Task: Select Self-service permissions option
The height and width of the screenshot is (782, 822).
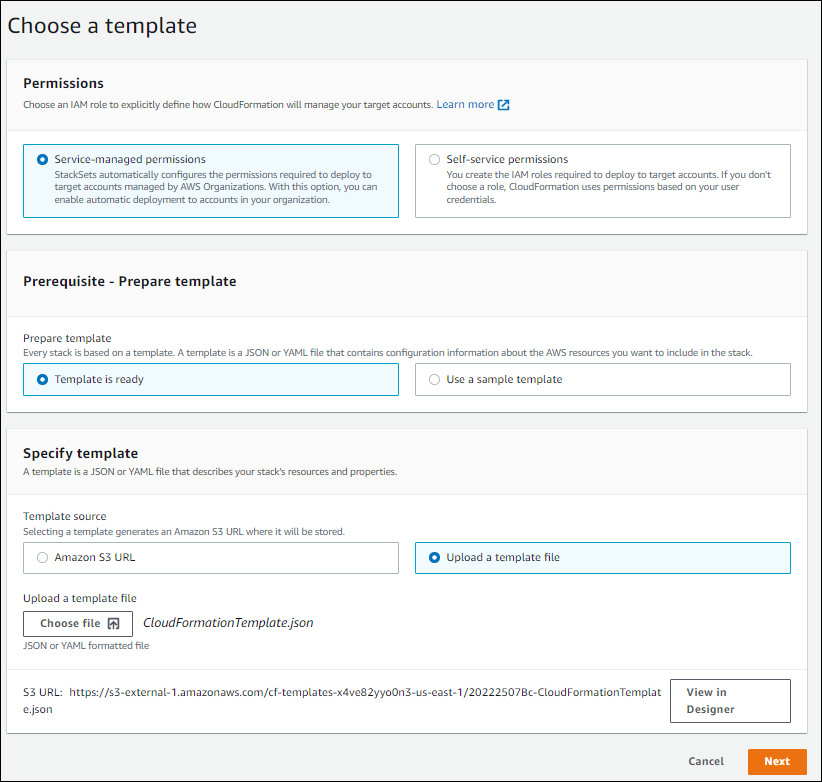Action: (434, 159)
